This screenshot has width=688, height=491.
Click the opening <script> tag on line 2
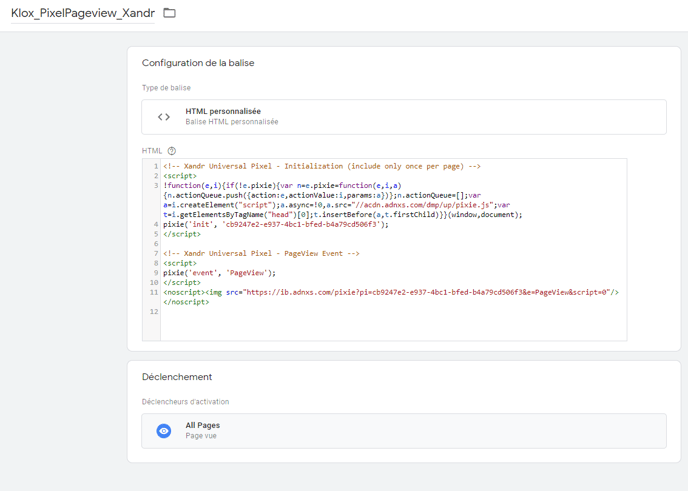[180, 176]
